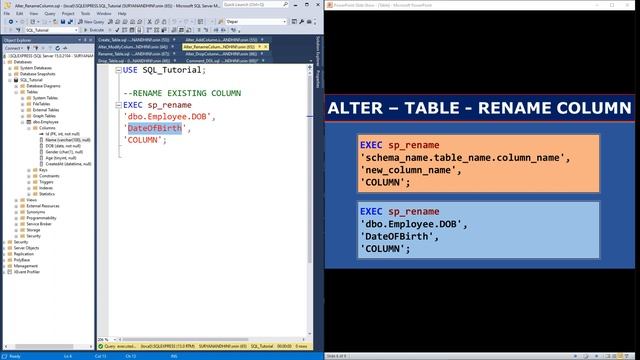Expand the Database Snapshots node
Viewport: 640px width, 360px height.
coord(10,74)
